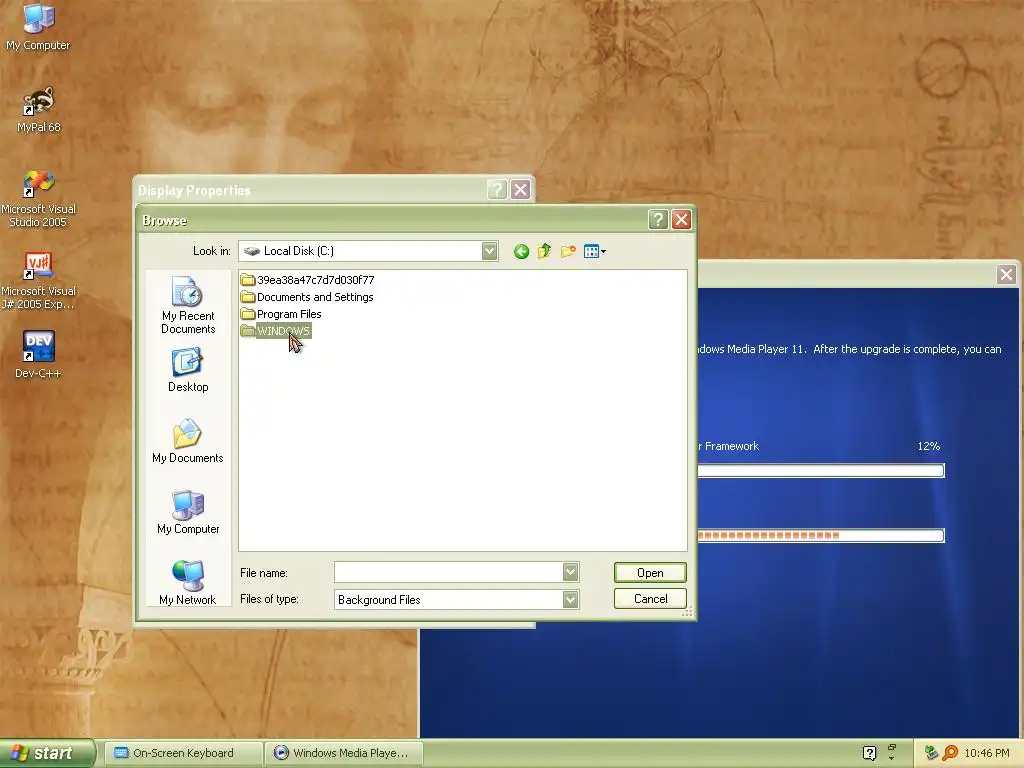This screenshot has width=1024, height=768.
Task: Click into the File name input field
Action: [x=449, y=572]
